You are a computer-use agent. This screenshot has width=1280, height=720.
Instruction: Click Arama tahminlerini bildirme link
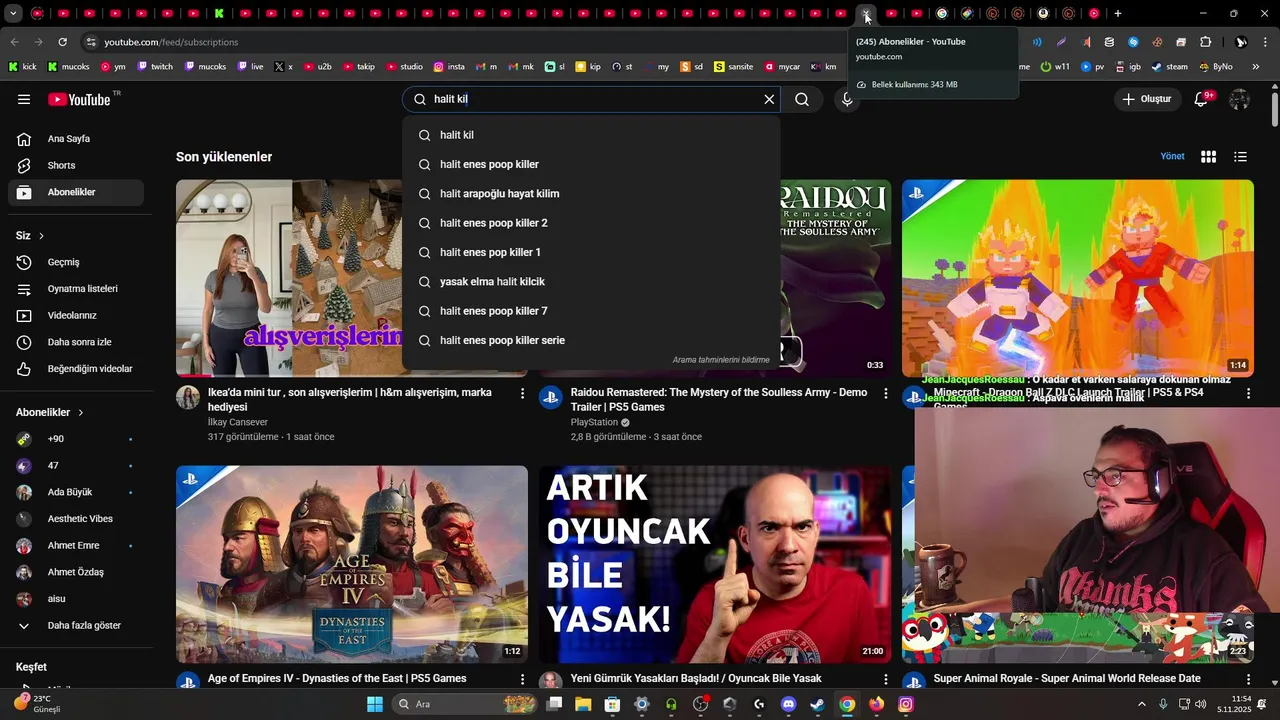(721, 360)
